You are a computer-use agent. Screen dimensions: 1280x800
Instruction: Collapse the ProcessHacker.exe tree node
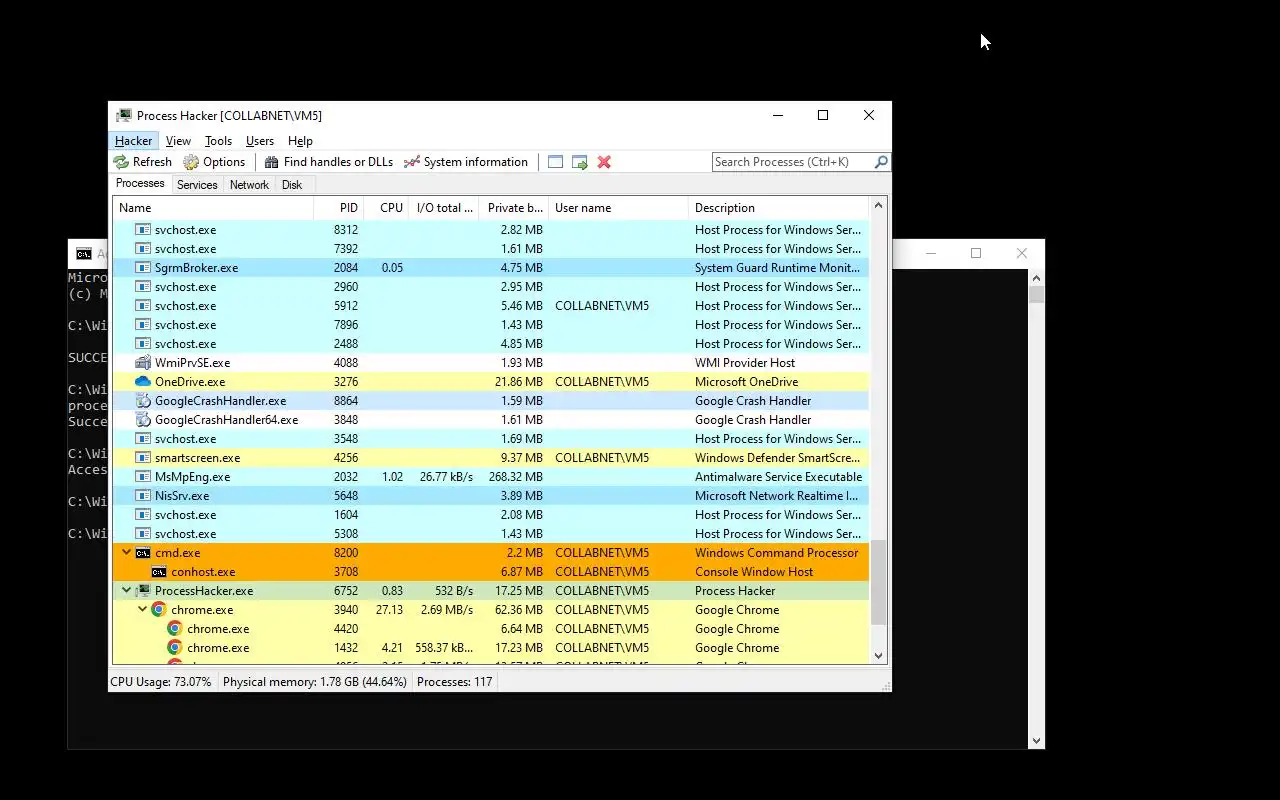126,591
